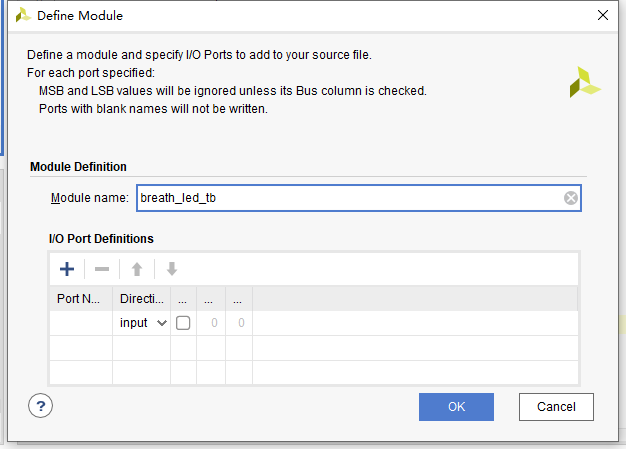
Task: Remove selected port with the minus icon
Action: pyautogui.click(x=102, y=269)
